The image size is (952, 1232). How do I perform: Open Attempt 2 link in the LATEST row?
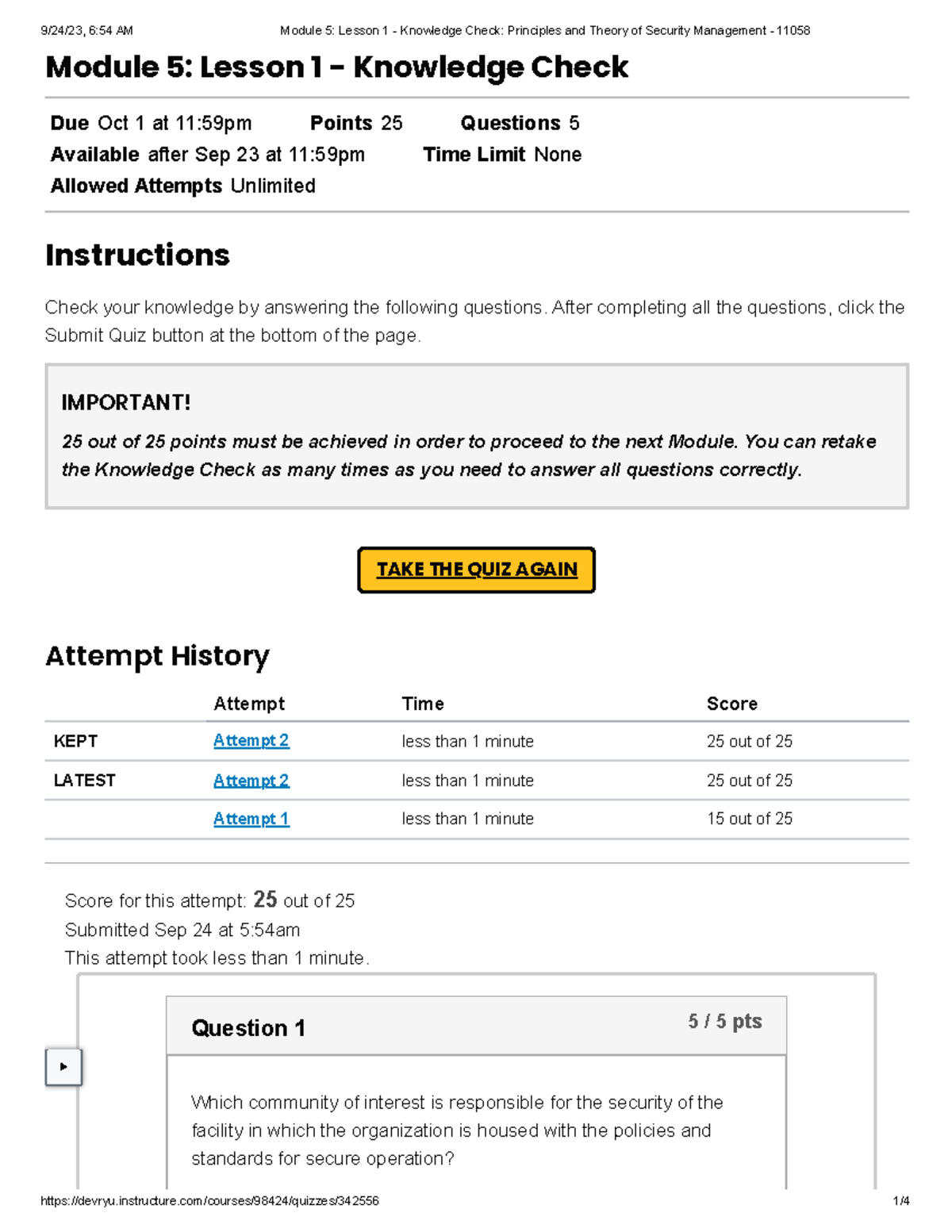tap(251, 780)
